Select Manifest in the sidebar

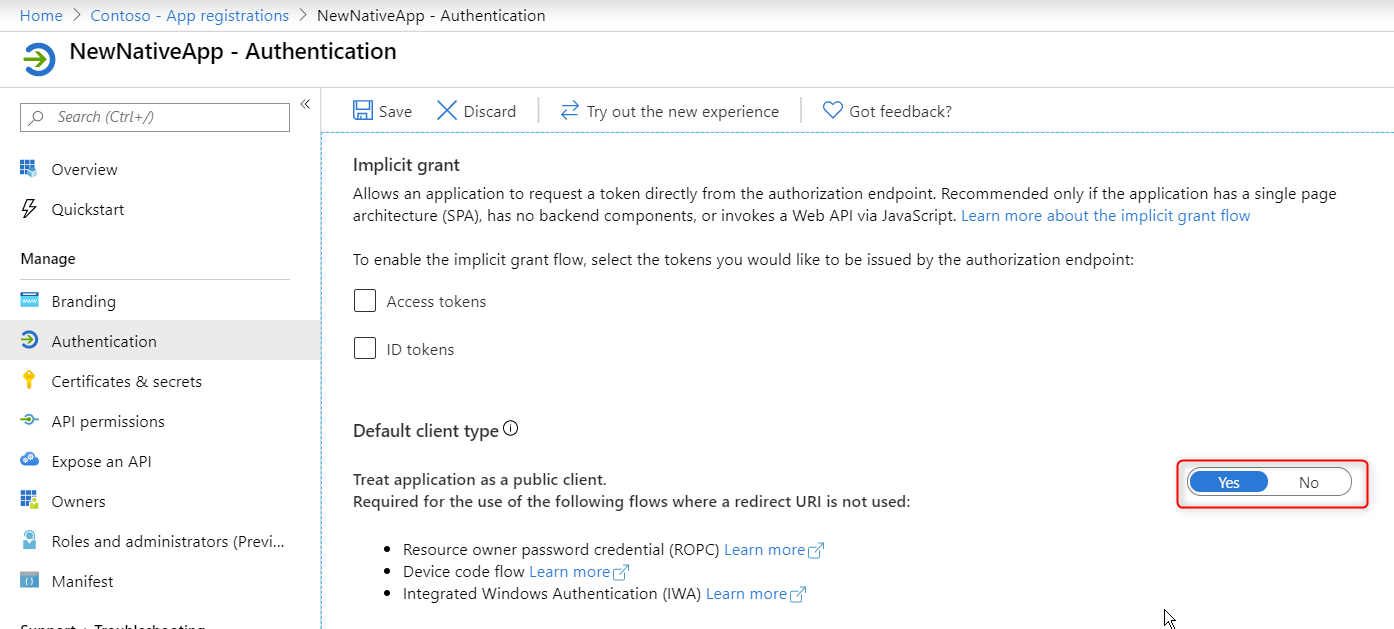tap(82, 581)
